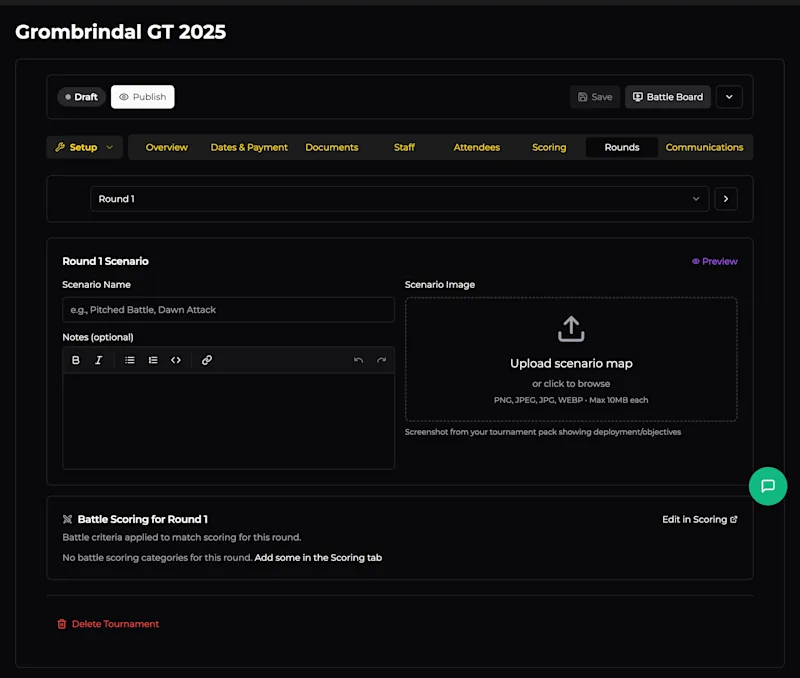Click Screenshot from your tournament pack hint
Viewport: 800px width, 678px height.
point(543,432)
